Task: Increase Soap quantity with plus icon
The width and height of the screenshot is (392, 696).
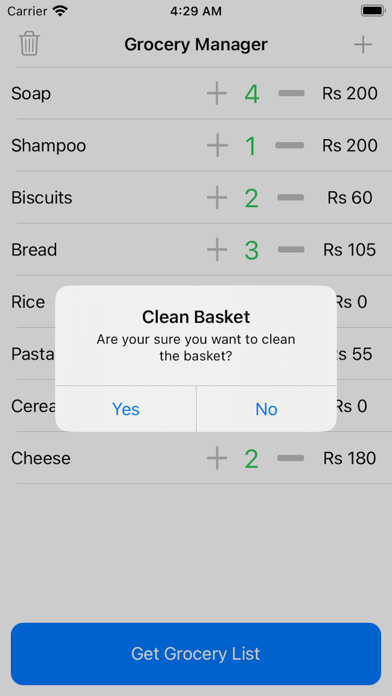Action: coord(217,93)
